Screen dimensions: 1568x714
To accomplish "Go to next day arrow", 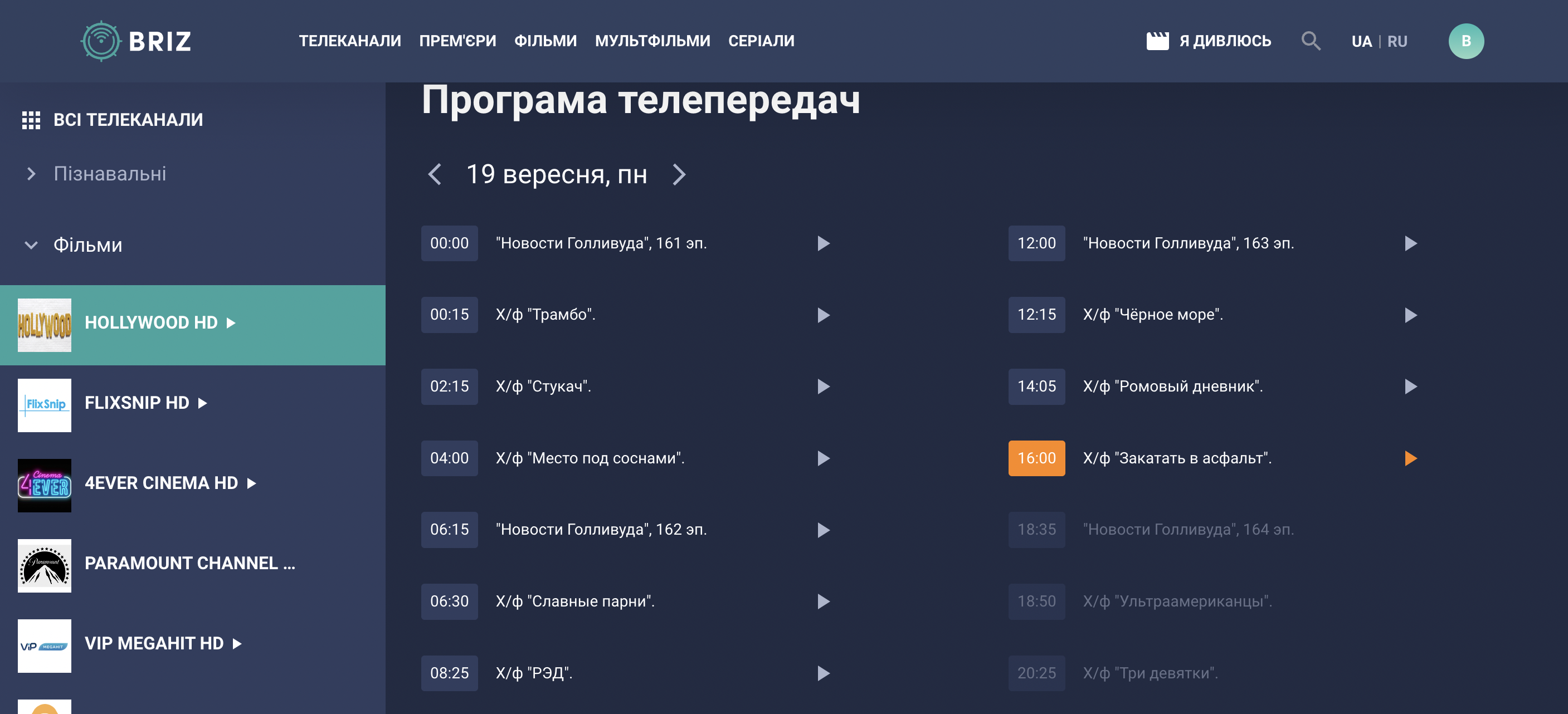I will coord(679,174).
